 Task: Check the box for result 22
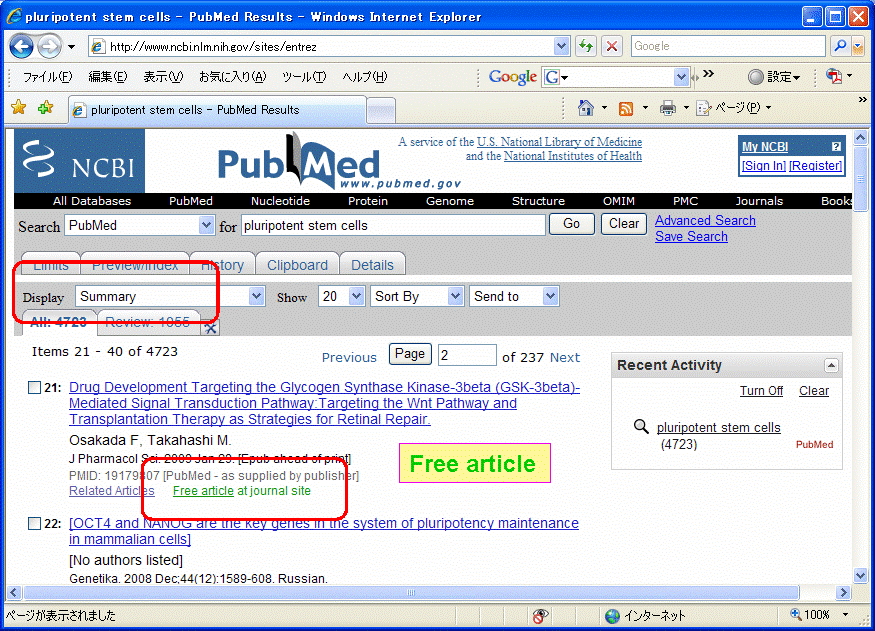coord(34,523)
